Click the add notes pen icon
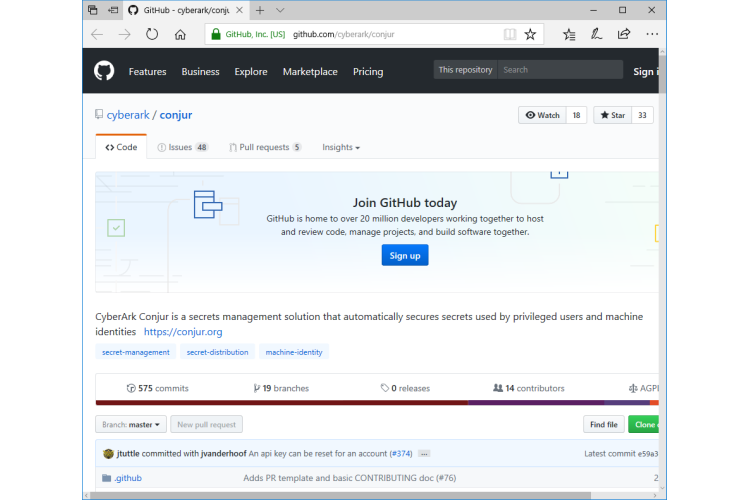Image resolution: width=750 pixels, height=500 pixels. 597,34
